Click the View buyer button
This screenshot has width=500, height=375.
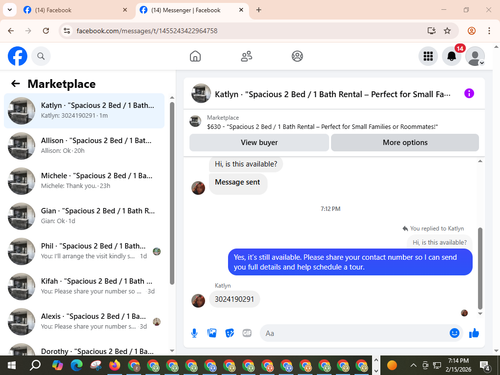tap(259, 142)
